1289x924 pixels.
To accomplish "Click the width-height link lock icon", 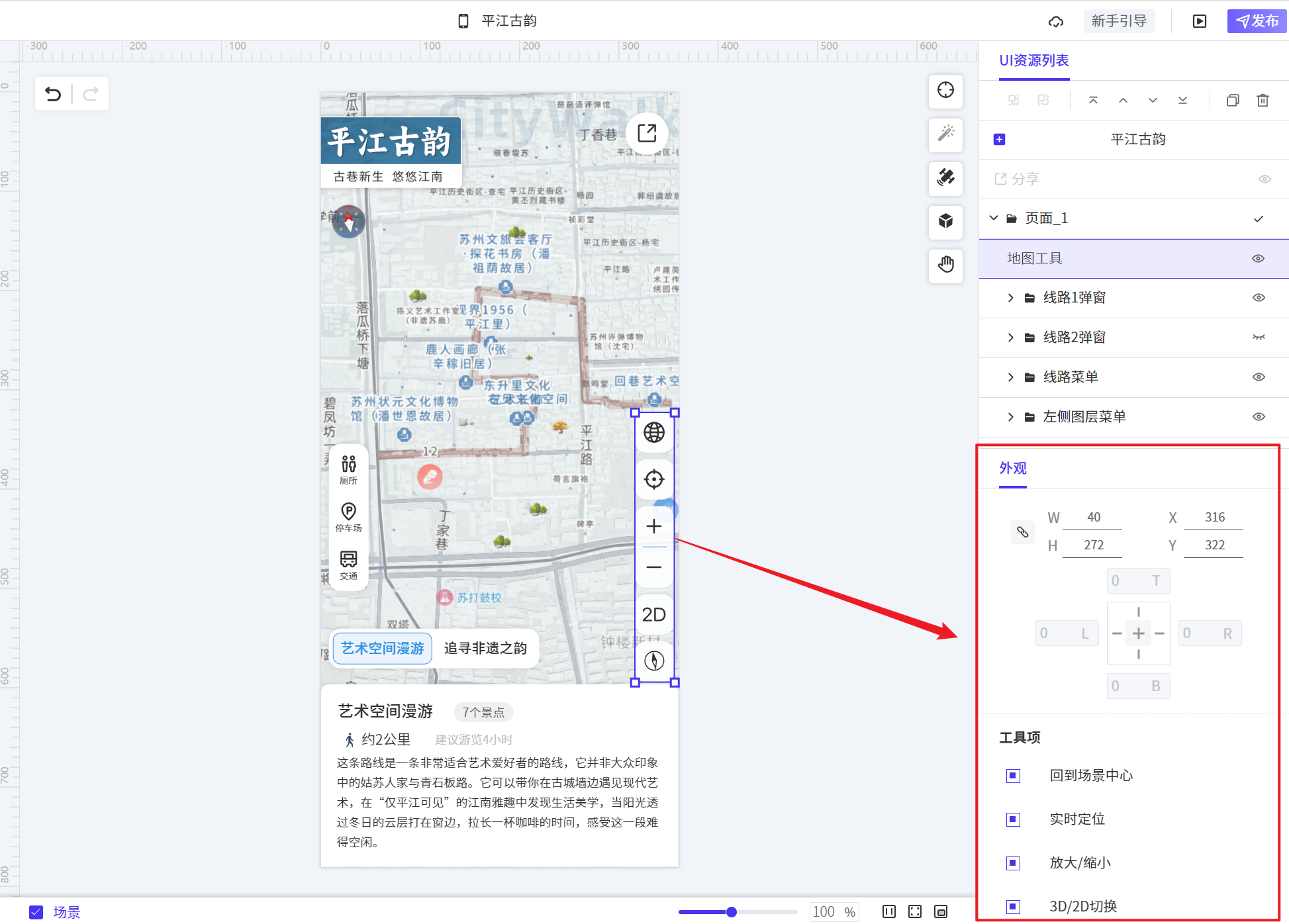I will (1022, 531).
